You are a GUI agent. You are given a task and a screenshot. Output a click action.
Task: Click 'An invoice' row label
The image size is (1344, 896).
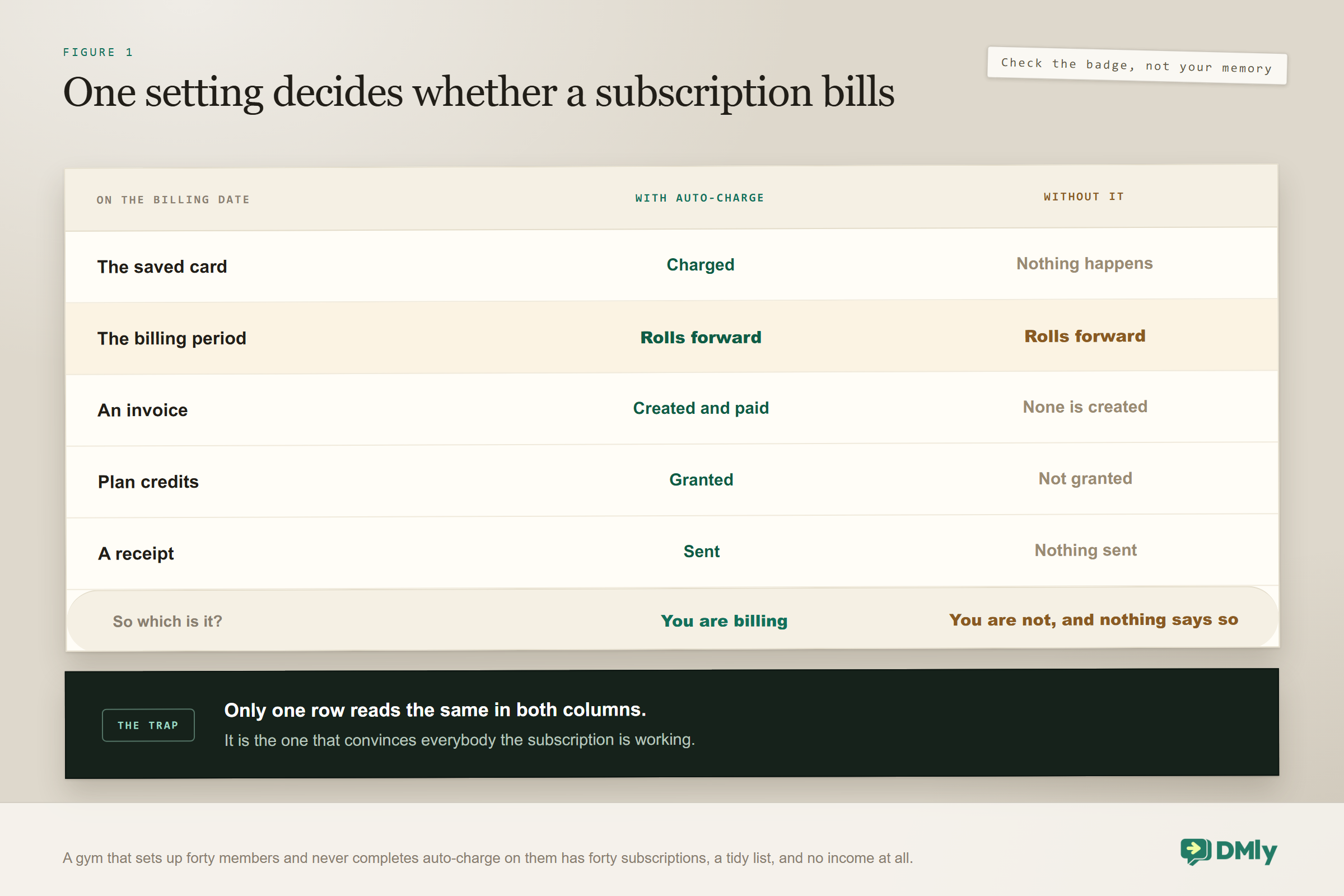pos(143,410)
